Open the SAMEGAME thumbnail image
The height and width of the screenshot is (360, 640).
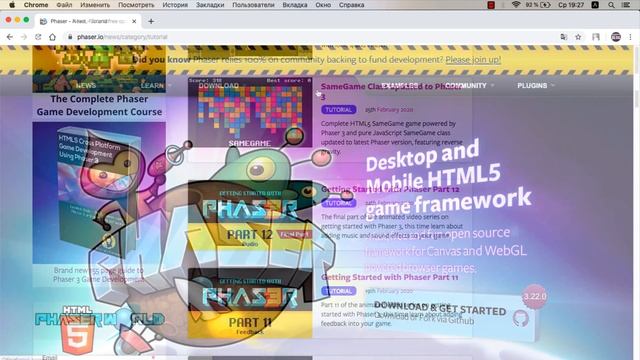pyautogui.click(x=250, y=112)
